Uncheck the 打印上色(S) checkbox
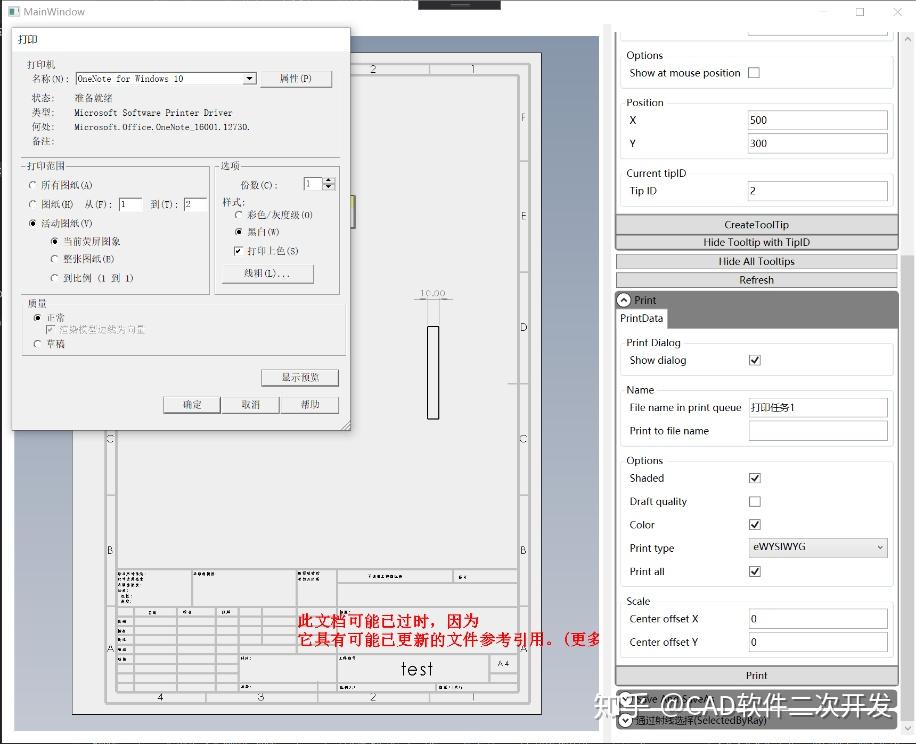Screen dimensions: 916x744 pos(236,250)
